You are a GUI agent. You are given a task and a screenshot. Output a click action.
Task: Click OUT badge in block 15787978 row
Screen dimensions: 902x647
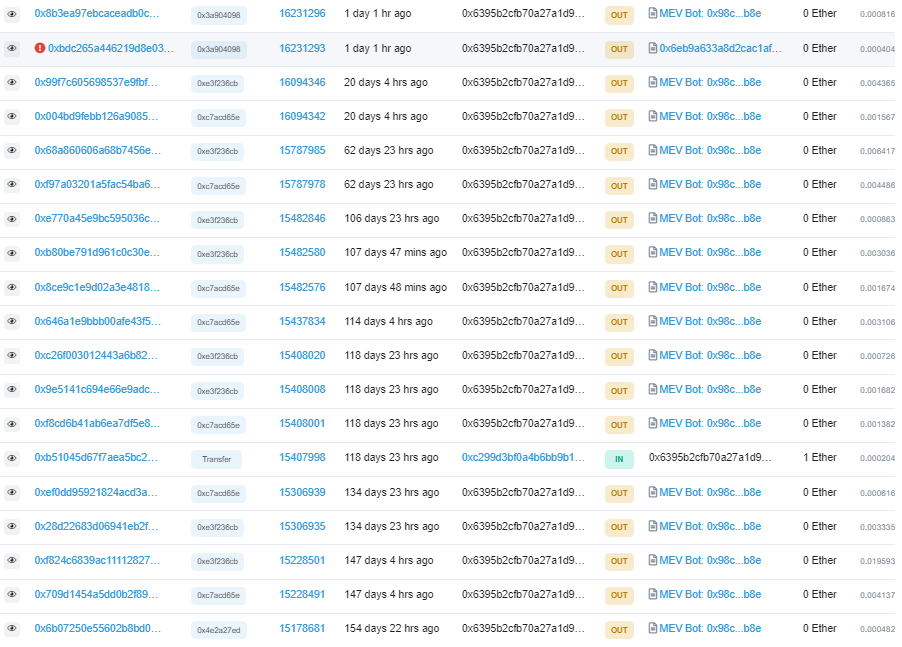click(x=619, y=186)
